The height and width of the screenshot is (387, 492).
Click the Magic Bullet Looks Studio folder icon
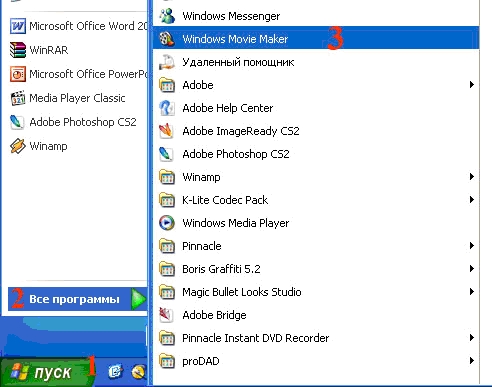pyautogui.click(x=167, y=292)
